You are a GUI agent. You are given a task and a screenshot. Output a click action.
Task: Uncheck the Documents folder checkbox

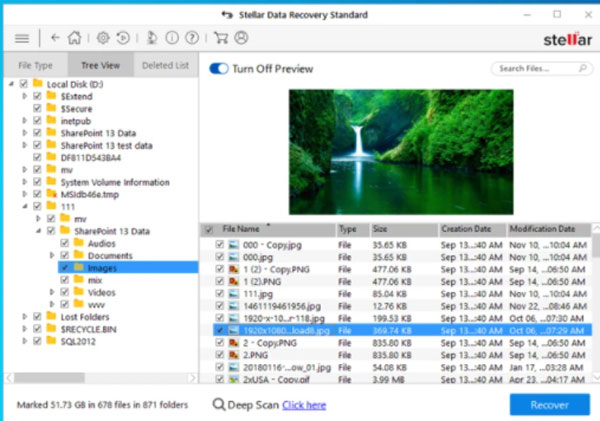click(x=65, y=255)
